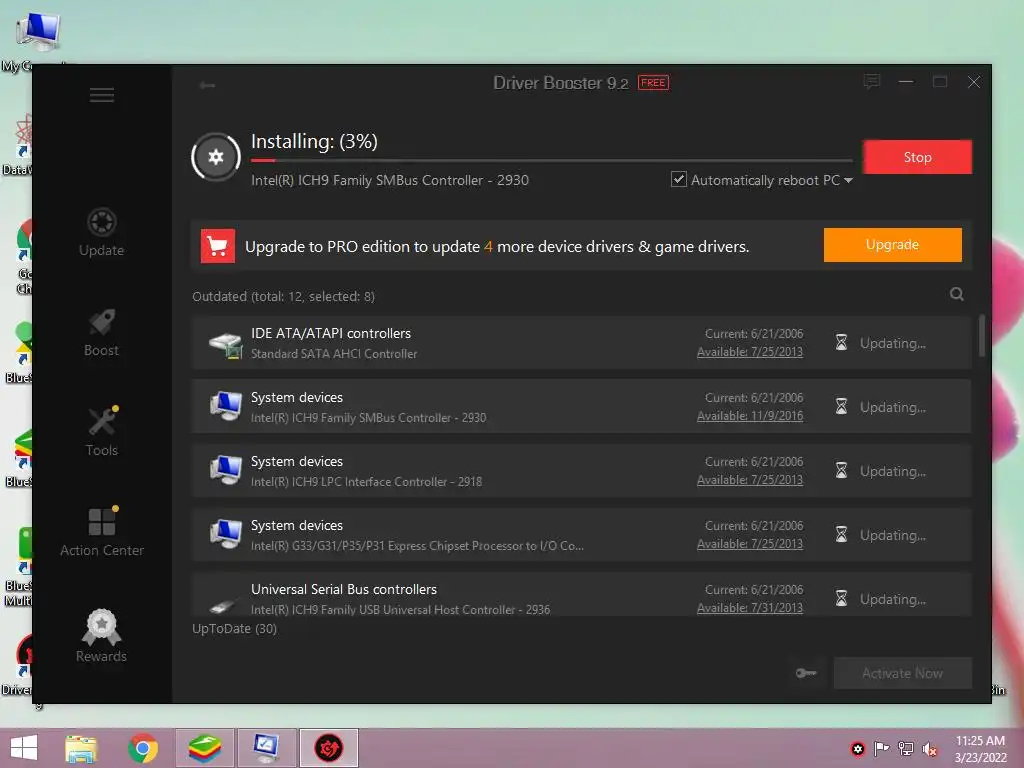Click the Upgrade button
This screenshot has width=1024, height=768.
click(892, 245)
